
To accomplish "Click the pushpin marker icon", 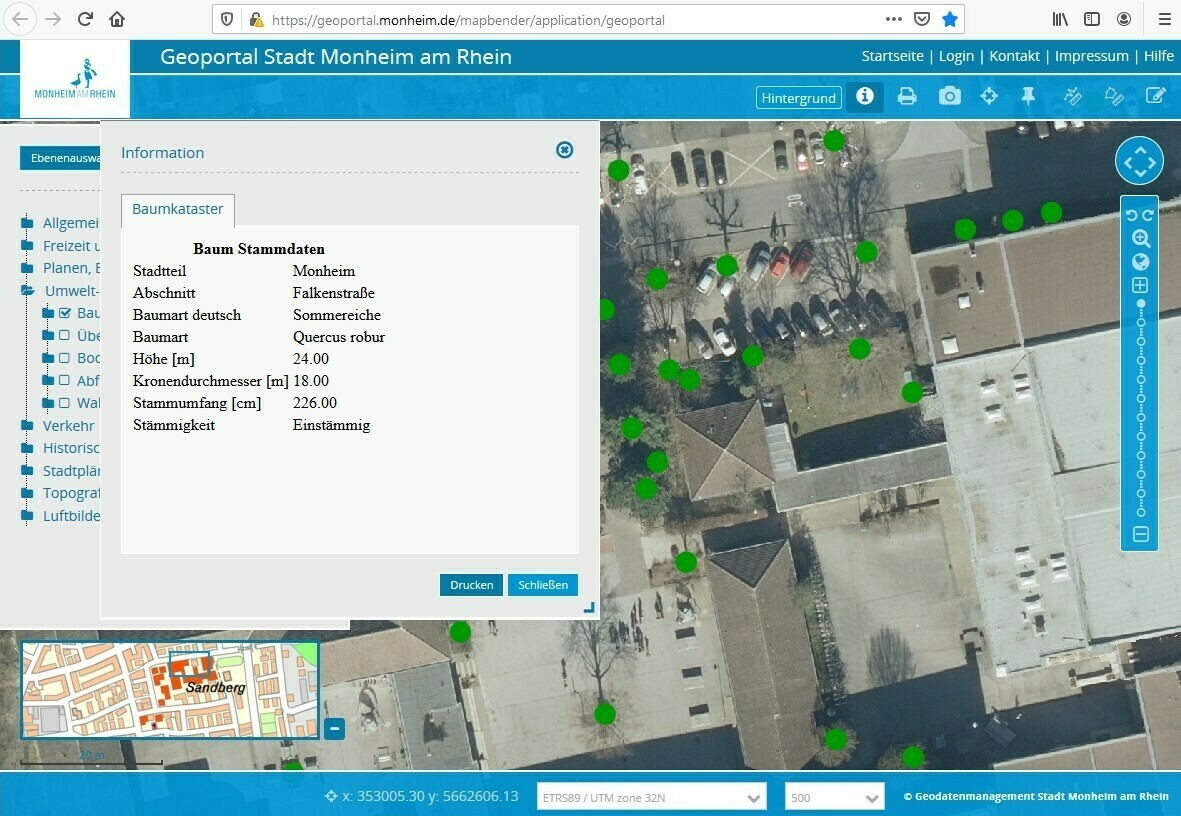I will point(1029,97).
